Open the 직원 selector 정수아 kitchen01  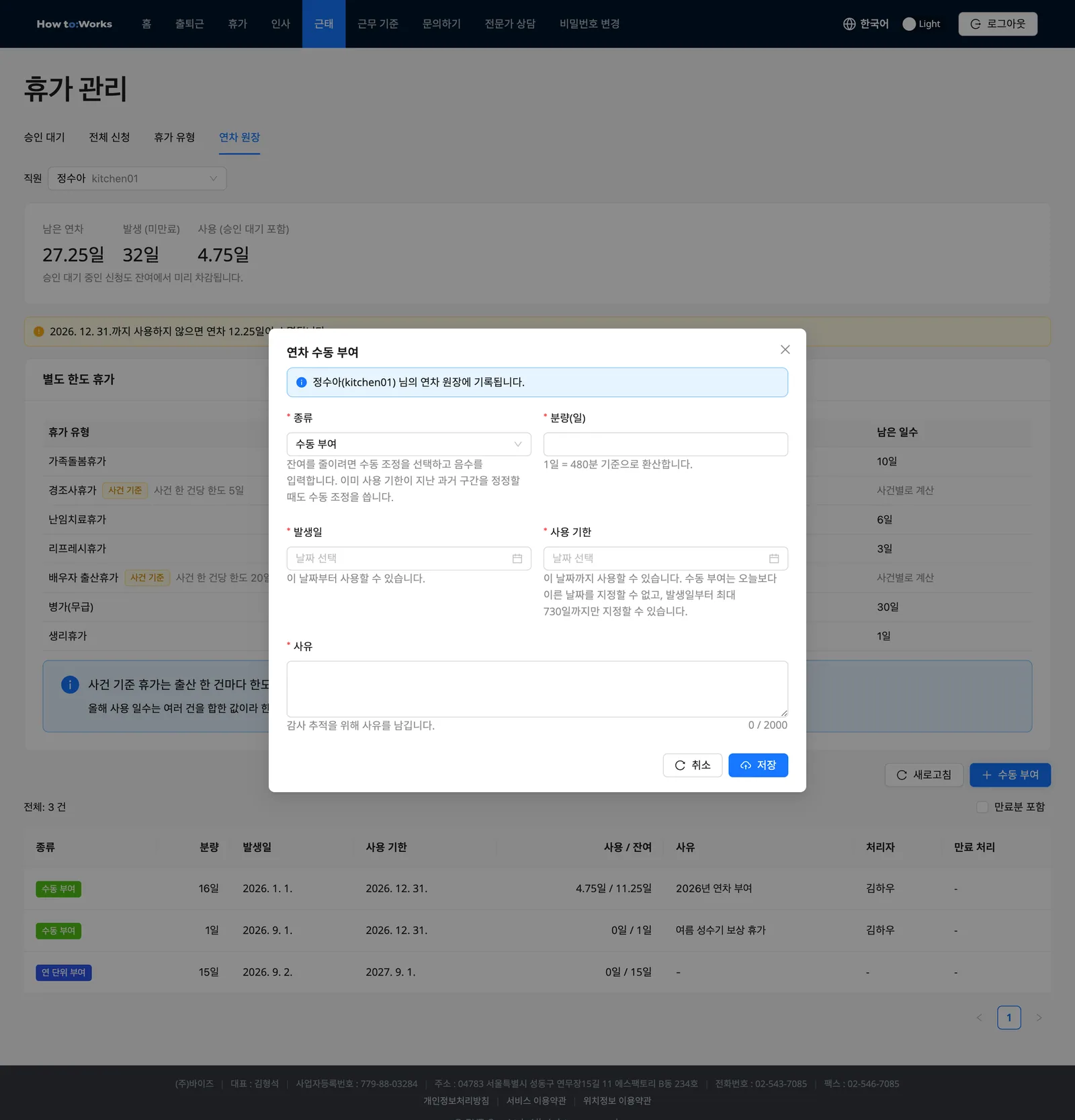(x=137, y=179)
